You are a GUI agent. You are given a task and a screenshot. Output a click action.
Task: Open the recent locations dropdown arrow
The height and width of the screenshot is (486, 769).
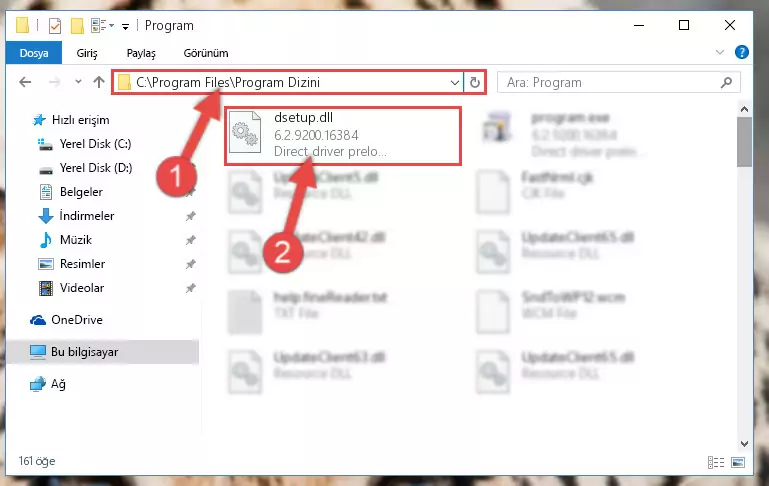tap(78, 82)
